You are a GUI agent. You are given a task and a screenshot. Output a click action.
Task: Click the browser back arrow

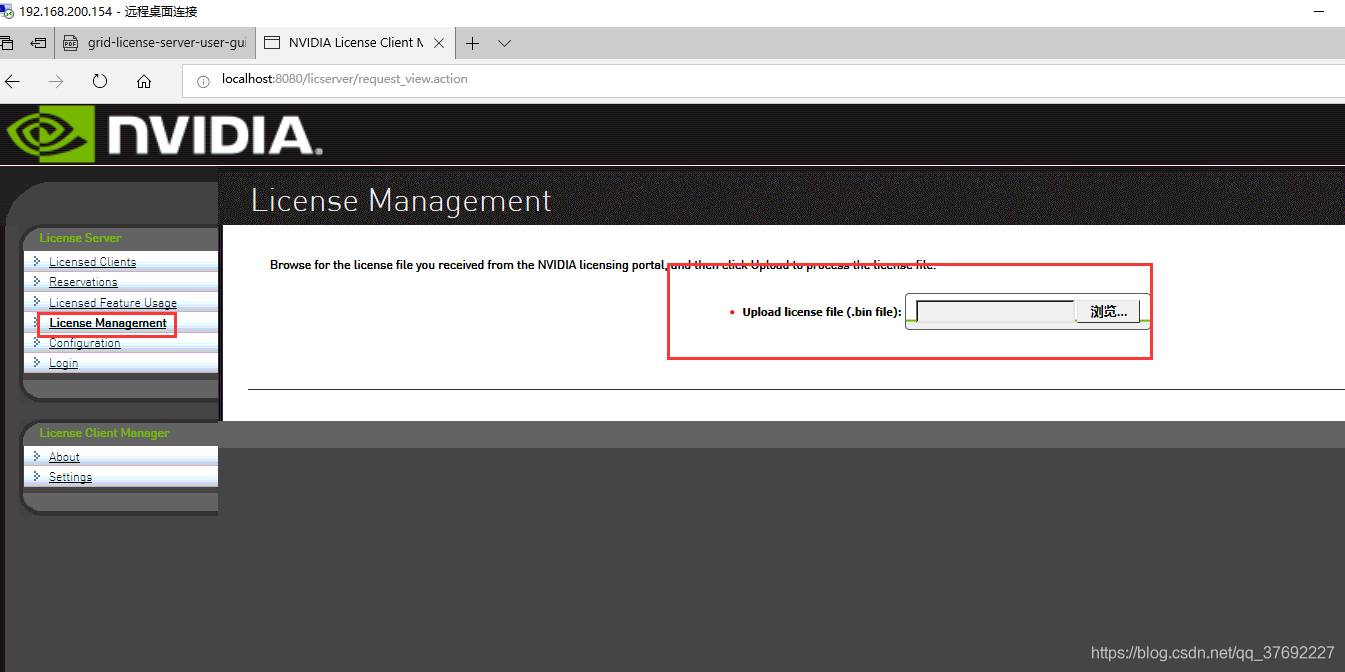point(13,81)
